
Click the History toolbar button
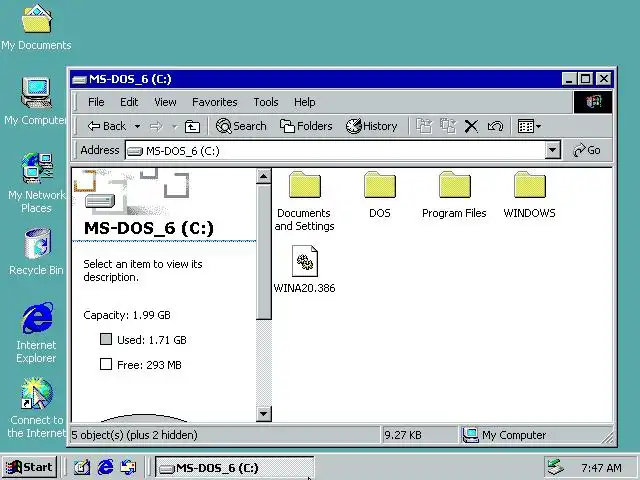(x=371, y=126)
